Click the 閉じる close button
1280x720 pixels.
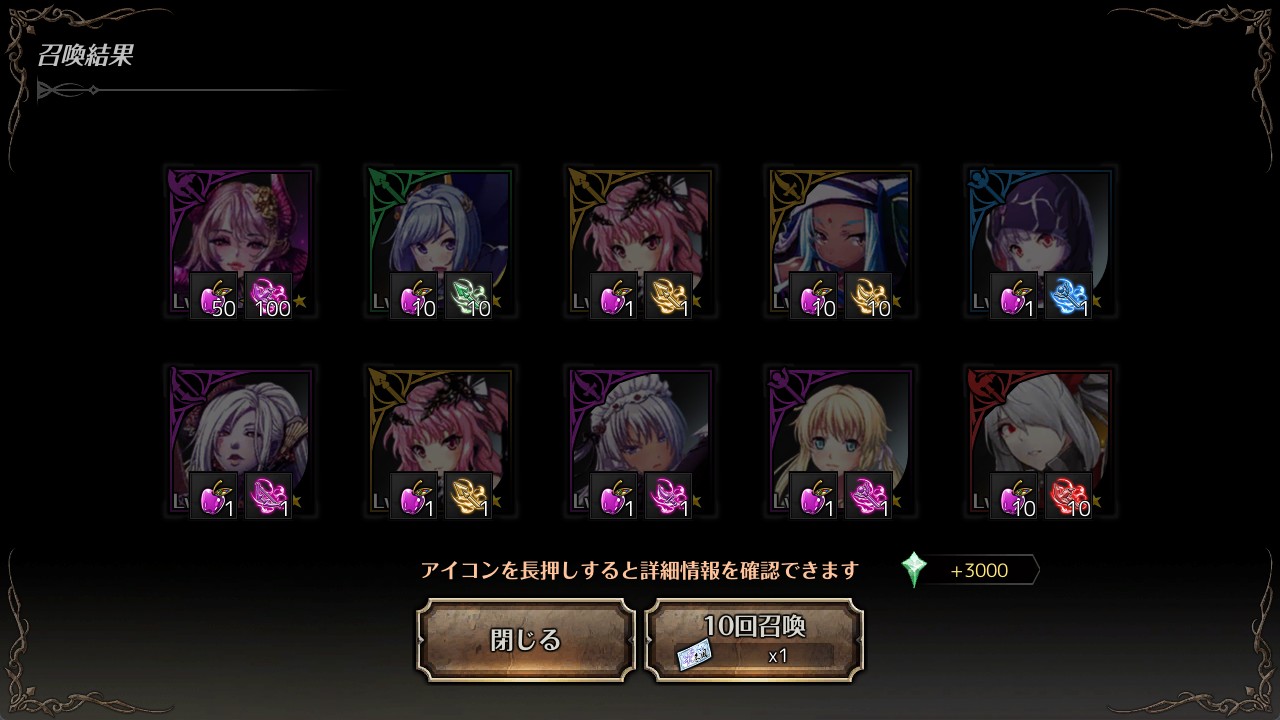click(526, 640)
